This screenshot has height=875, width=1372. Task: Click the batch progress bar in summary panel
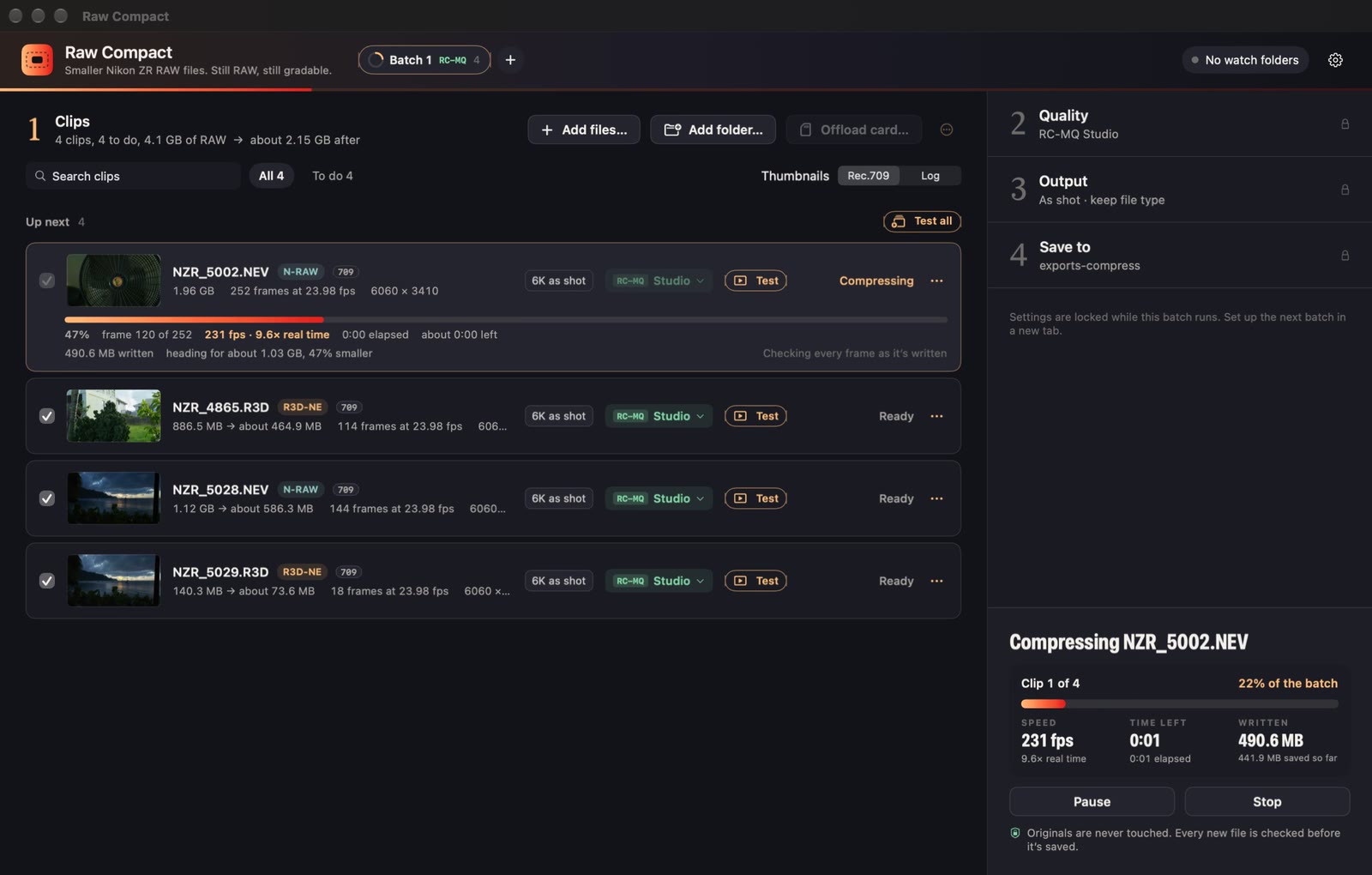click(x=1179, y=703)
